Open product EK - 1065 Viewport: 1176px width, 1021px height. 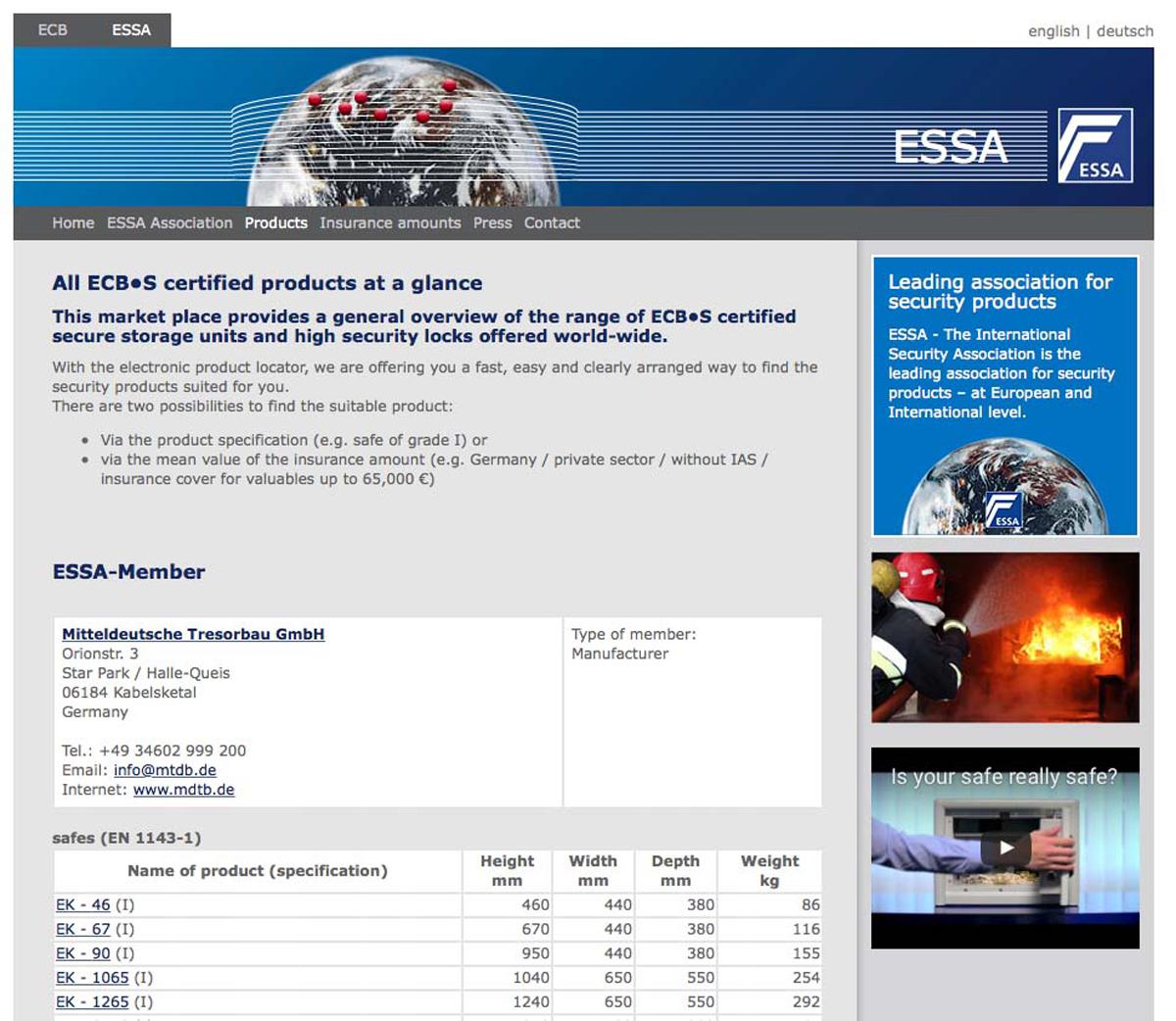click(92, 977)
